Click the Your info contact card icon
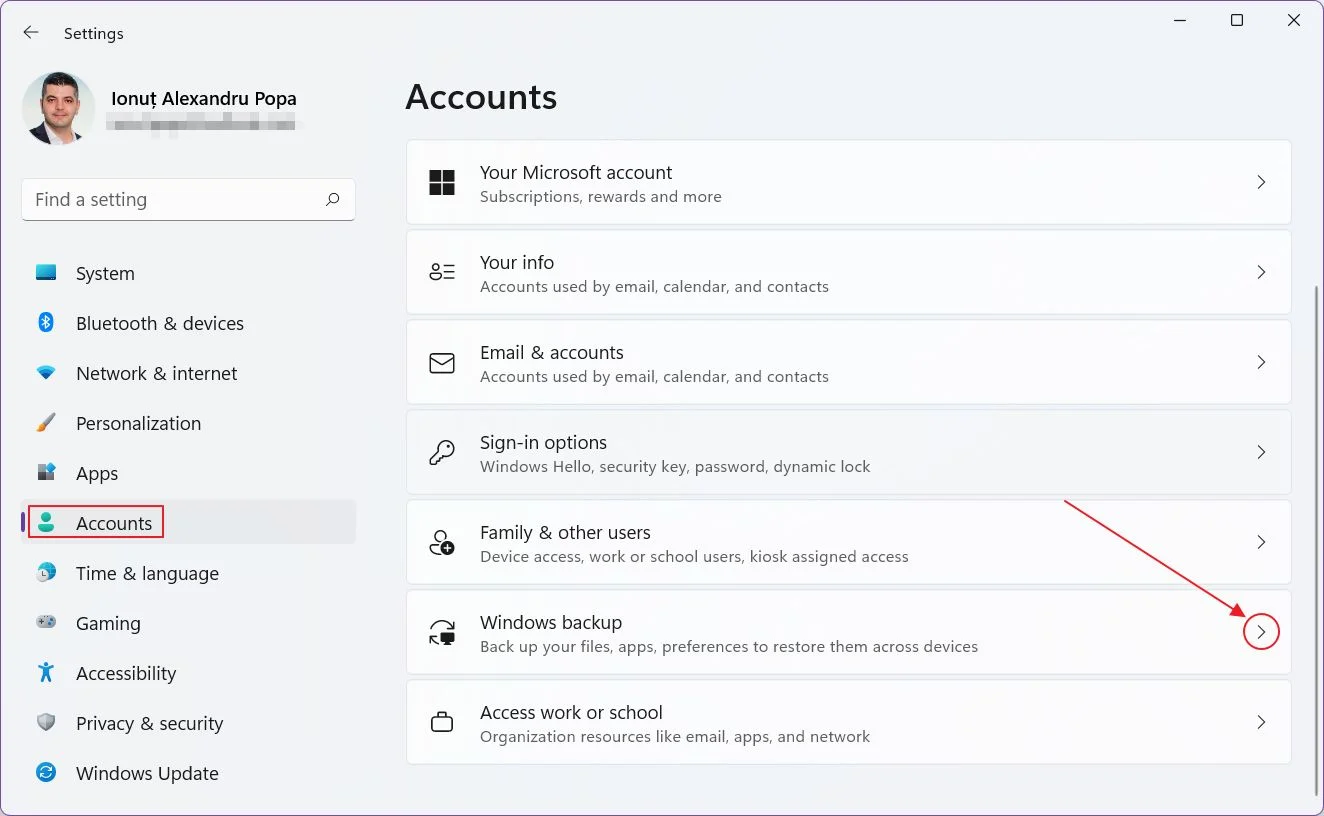Image resolution: width=1324 pixels, height=816 pixels. [x=442, y=272]
